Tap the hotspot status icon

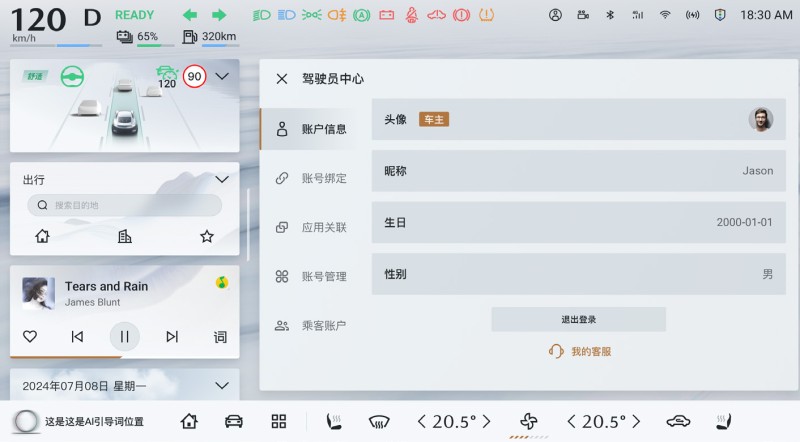692,15
